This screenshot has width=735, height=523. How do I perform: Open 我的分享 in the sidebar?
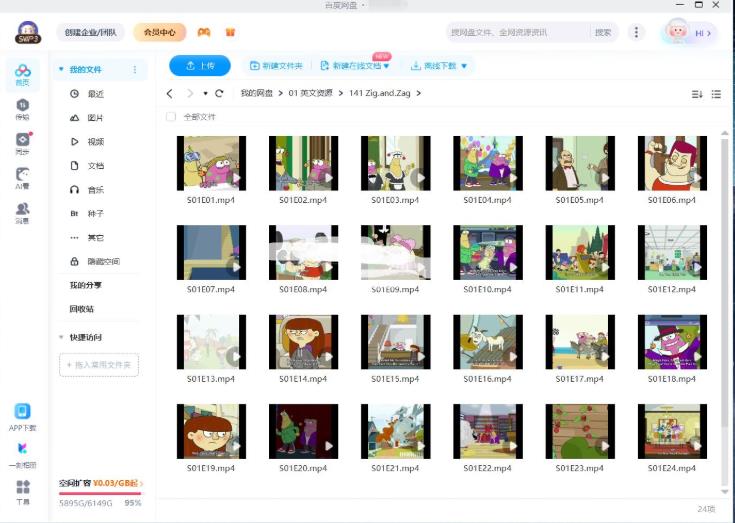pos(86,285)
